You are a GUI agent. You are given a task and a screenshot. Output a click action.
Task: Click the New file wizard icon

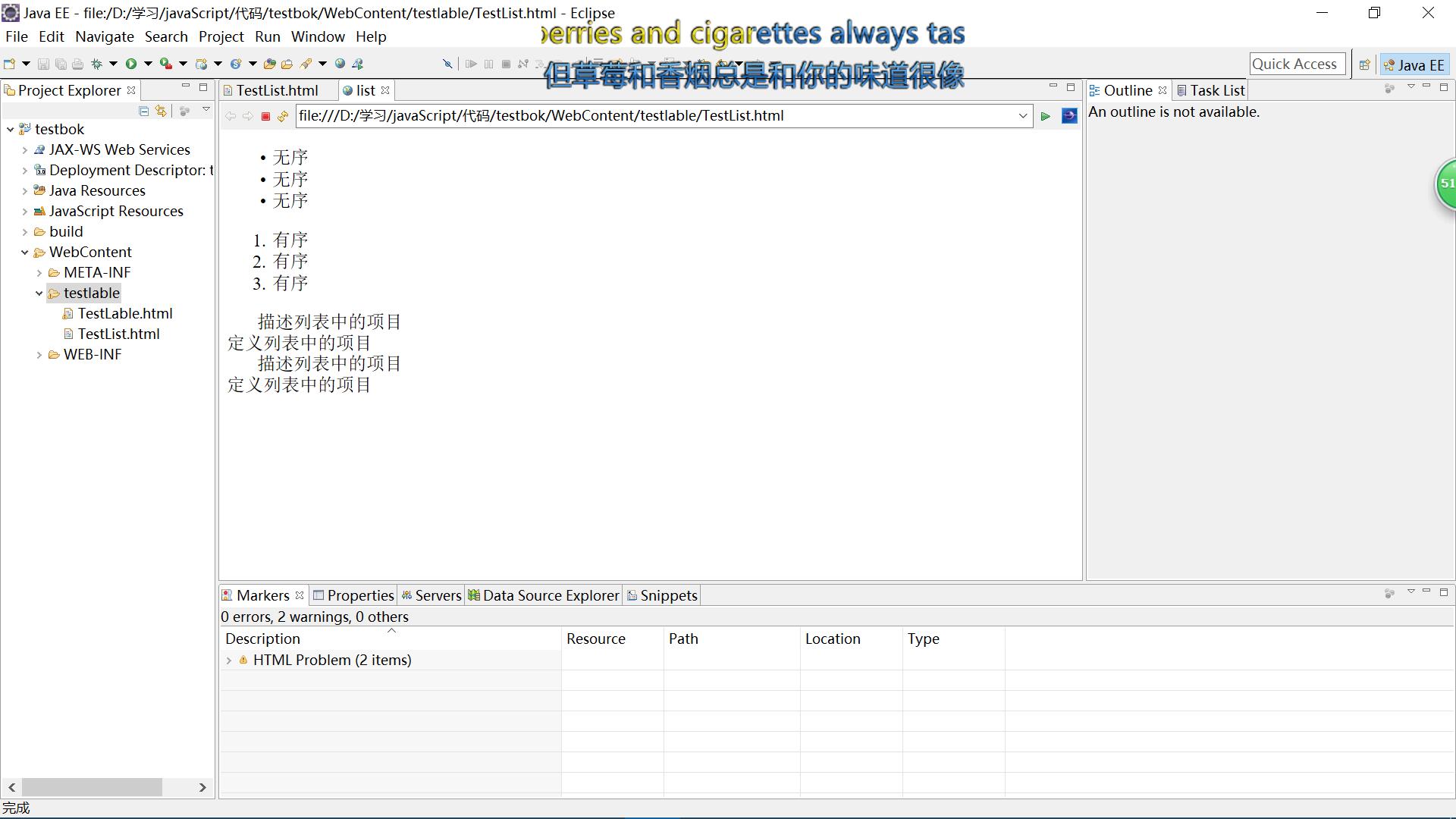pos(9,64)
